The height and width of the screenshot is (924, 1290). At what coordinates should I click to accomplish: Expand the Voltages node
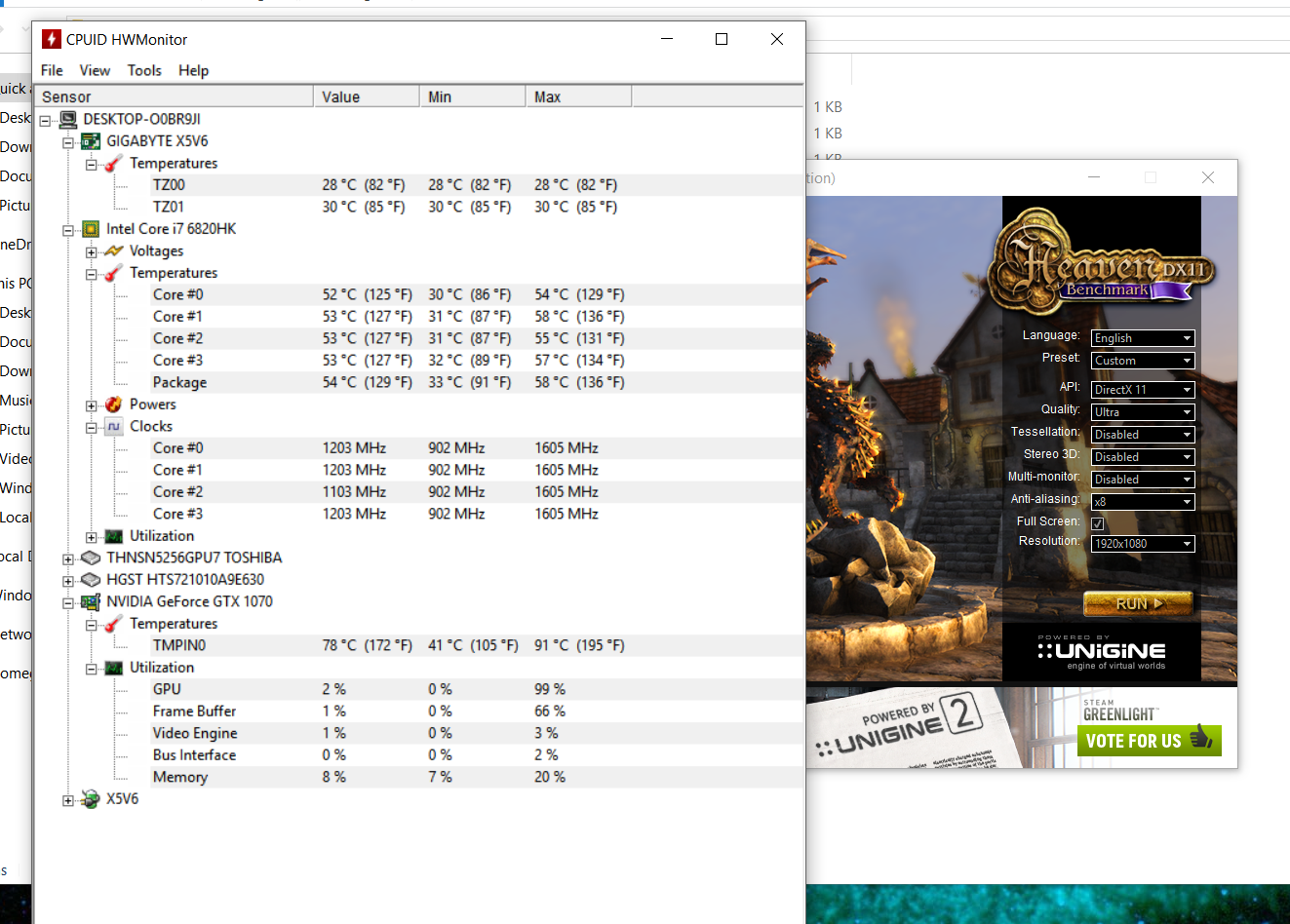[x=92, y=252]
